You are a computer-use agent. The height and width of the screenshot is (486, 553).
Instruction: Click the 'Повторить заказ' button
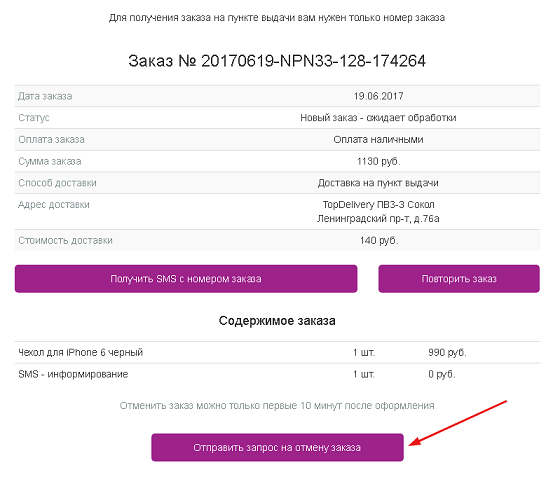(459, 279)
